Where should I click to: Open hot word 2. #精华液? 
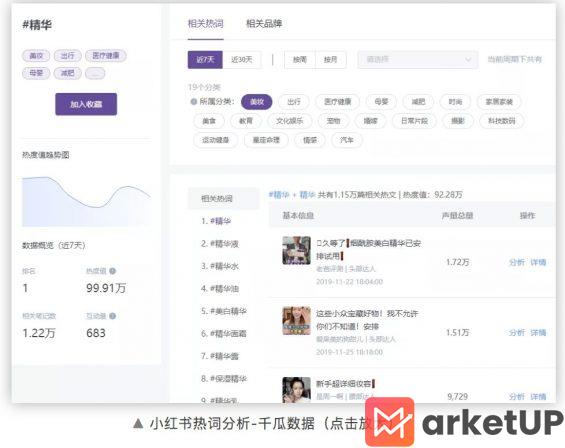(220, 244)
